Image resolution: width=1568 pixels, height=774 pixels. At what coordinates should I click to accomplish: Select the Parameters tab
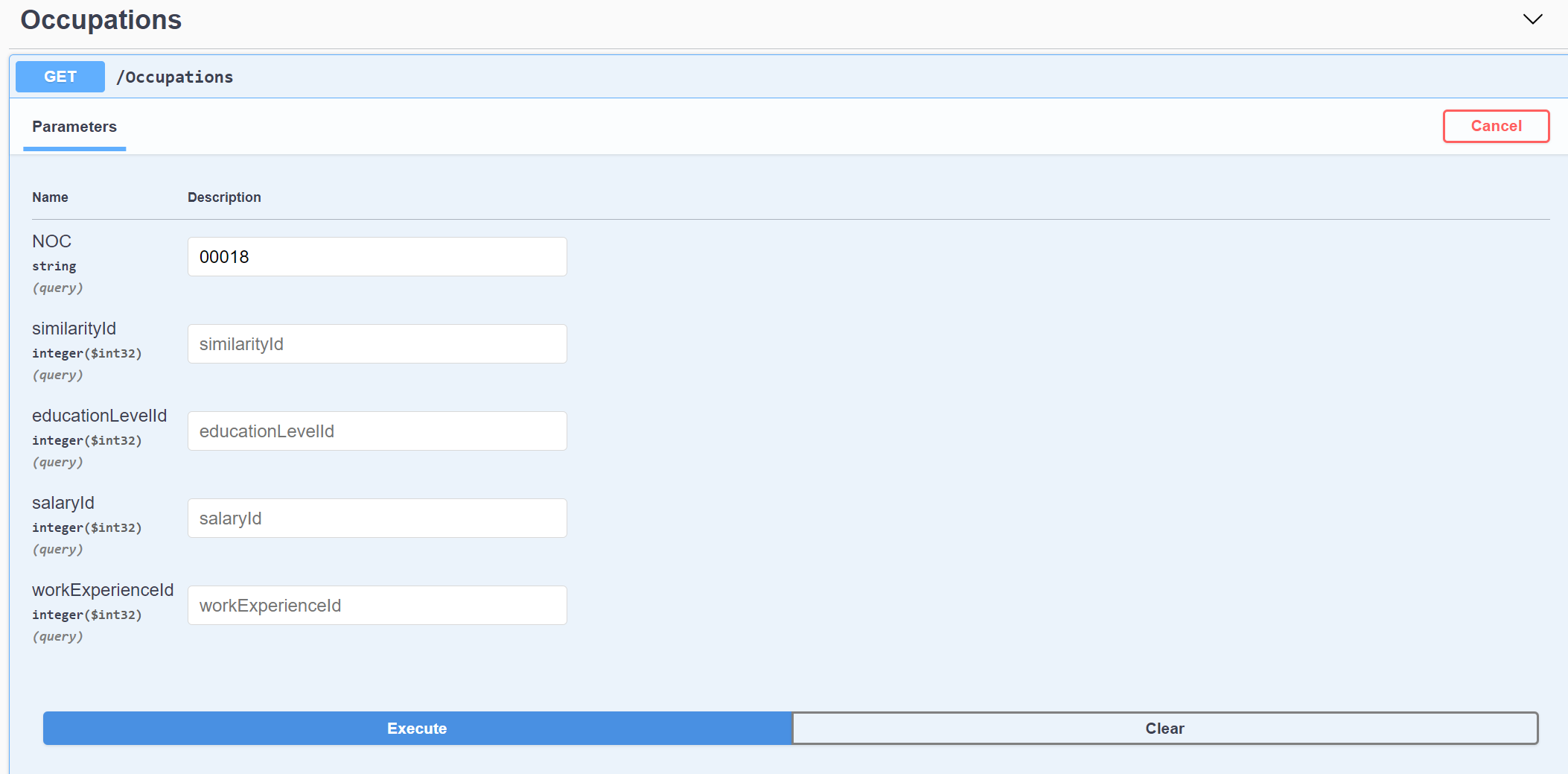coord(74,127)
